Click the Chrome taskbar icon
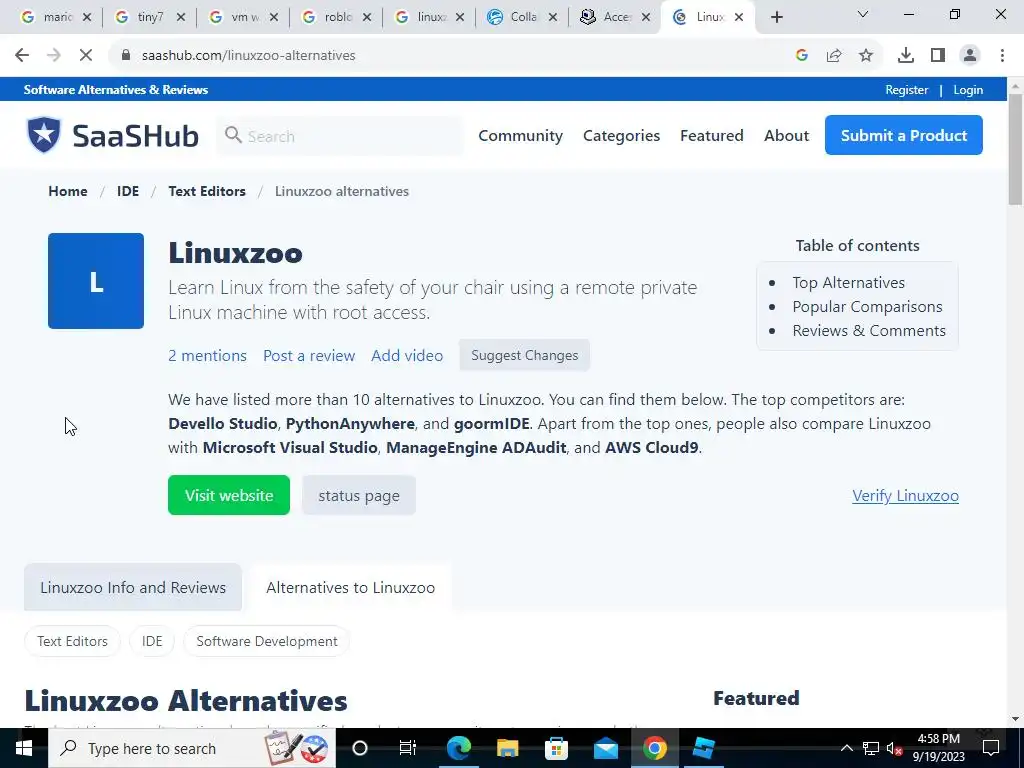1024x768 pixels. [654, 748]
